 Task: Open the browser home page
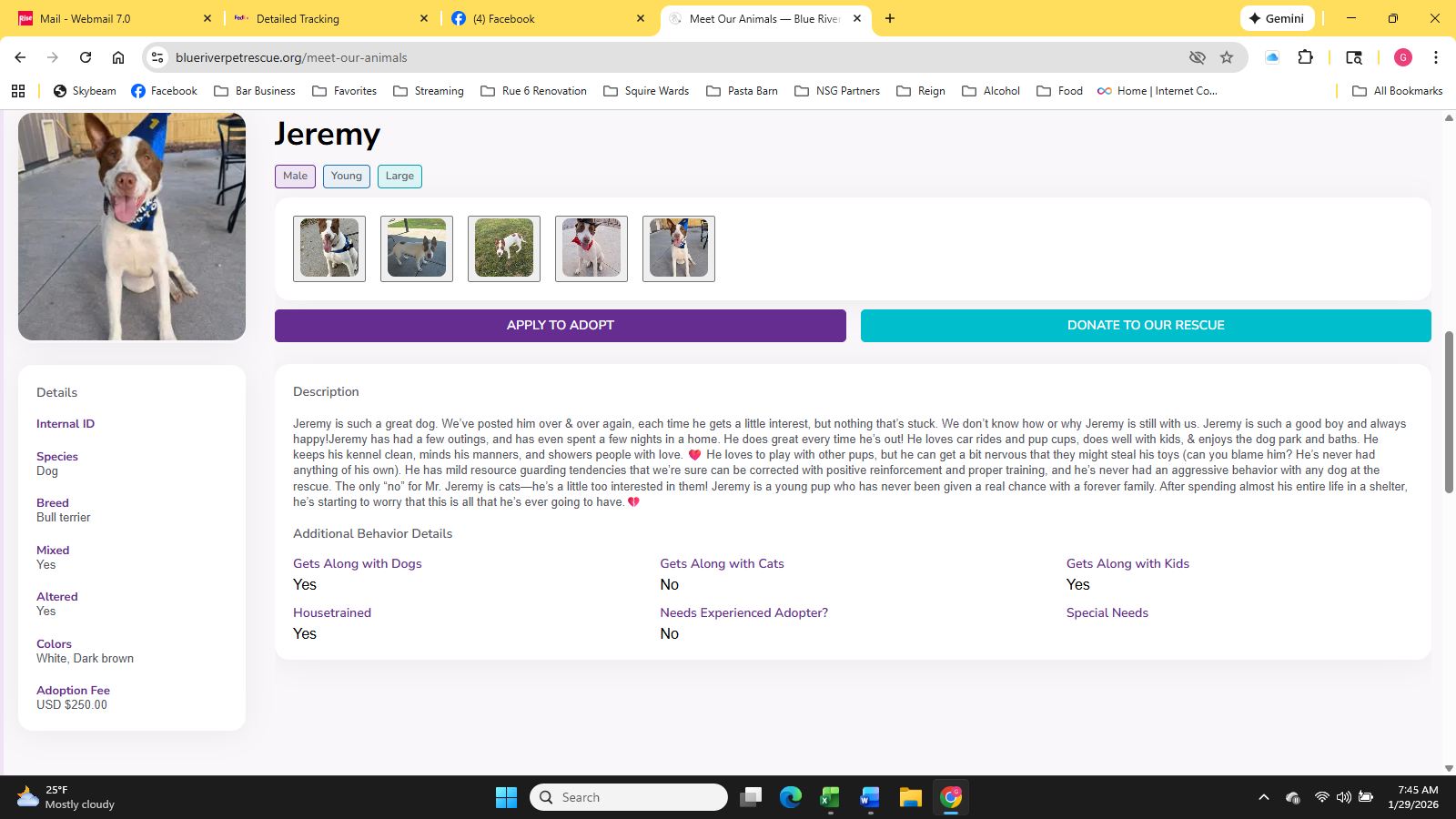point(118,57)
